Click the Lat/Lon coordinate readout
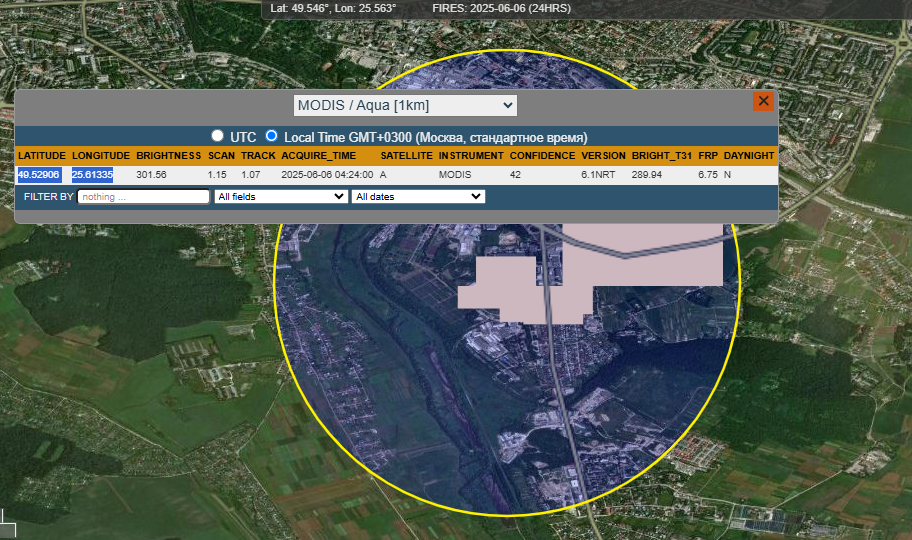 (x=333, y=8)
